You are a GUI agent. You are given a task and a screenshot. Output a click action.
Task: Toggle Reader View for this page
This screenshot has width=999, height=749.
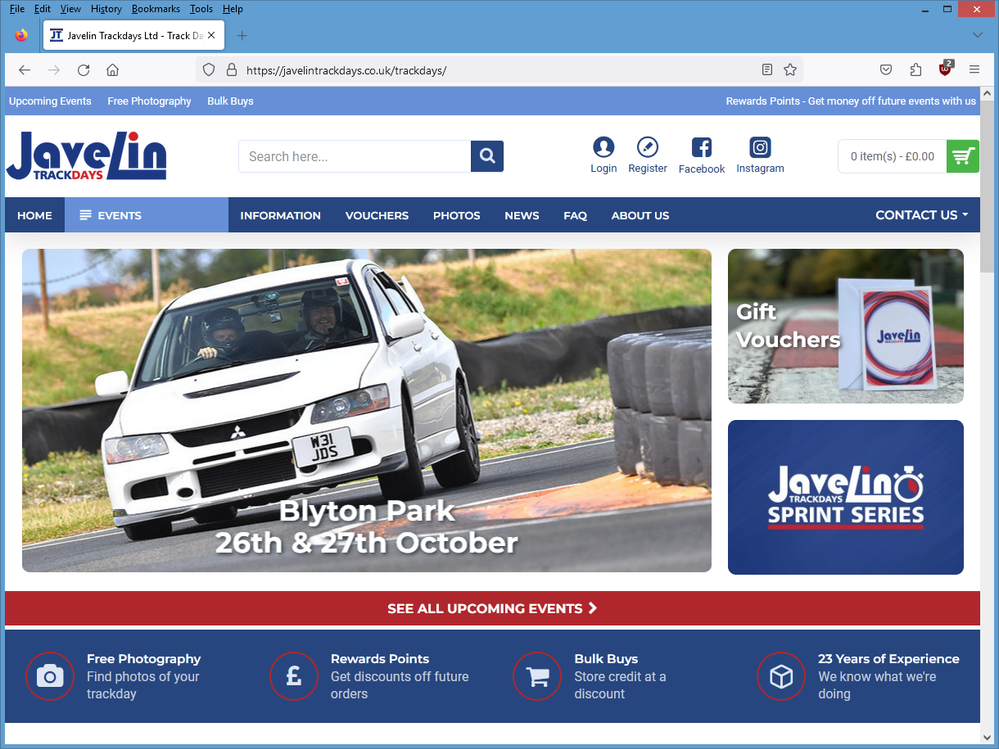[767, 70]
